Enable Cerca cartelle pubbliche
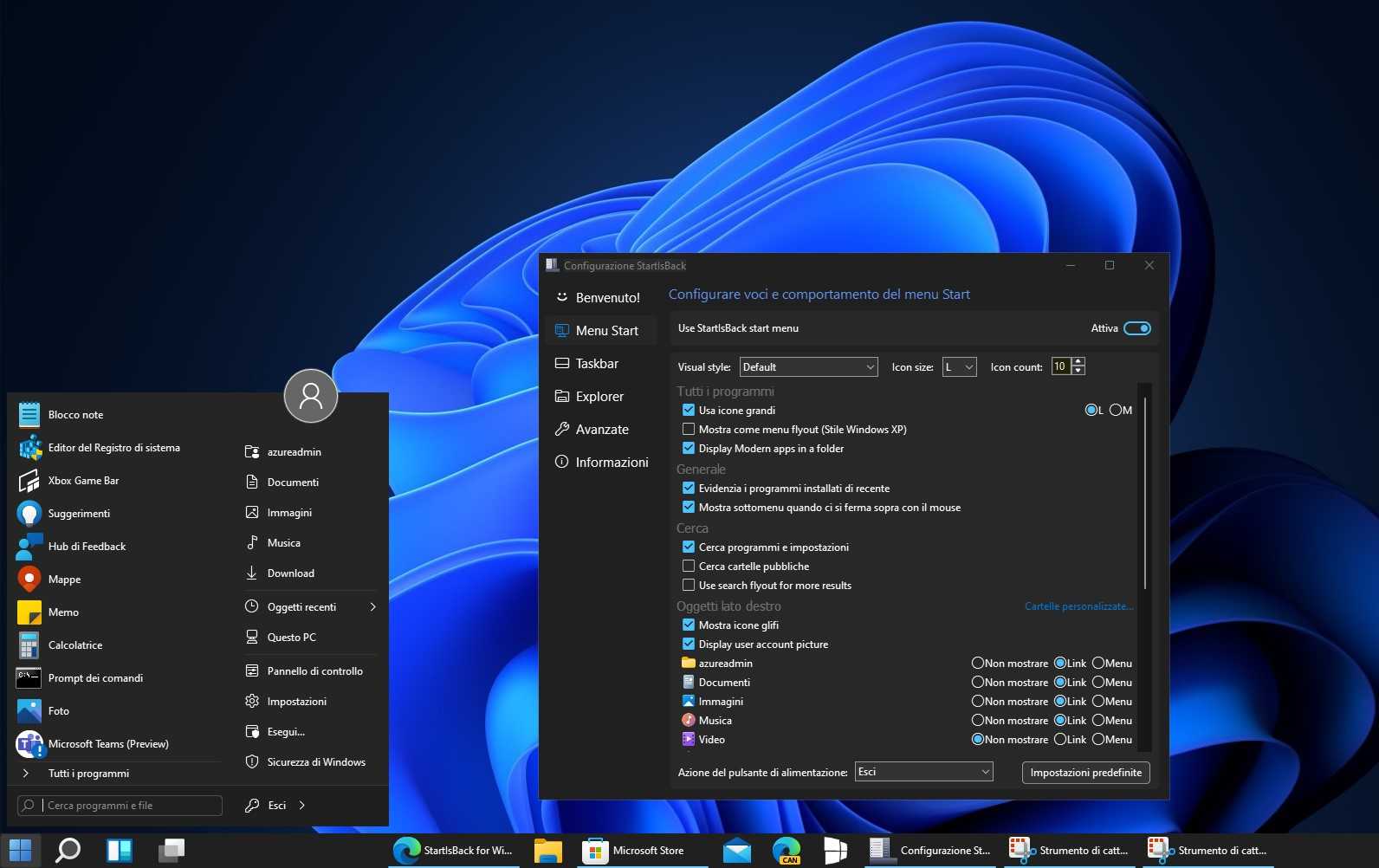The image size is (1379, 868). pos(689,567)
